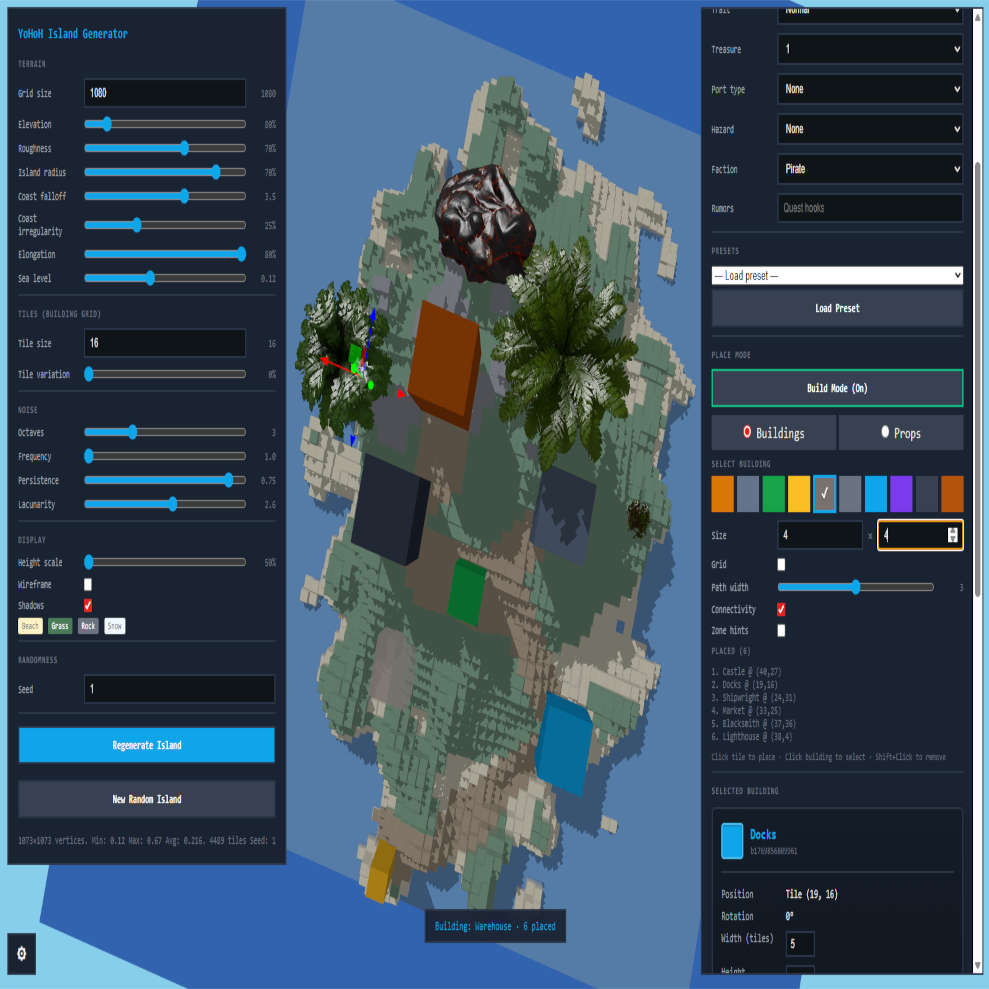Viewport: 989px width, 989px height.
Task: Select the dark brown building swatch
Action: point(952,493)
